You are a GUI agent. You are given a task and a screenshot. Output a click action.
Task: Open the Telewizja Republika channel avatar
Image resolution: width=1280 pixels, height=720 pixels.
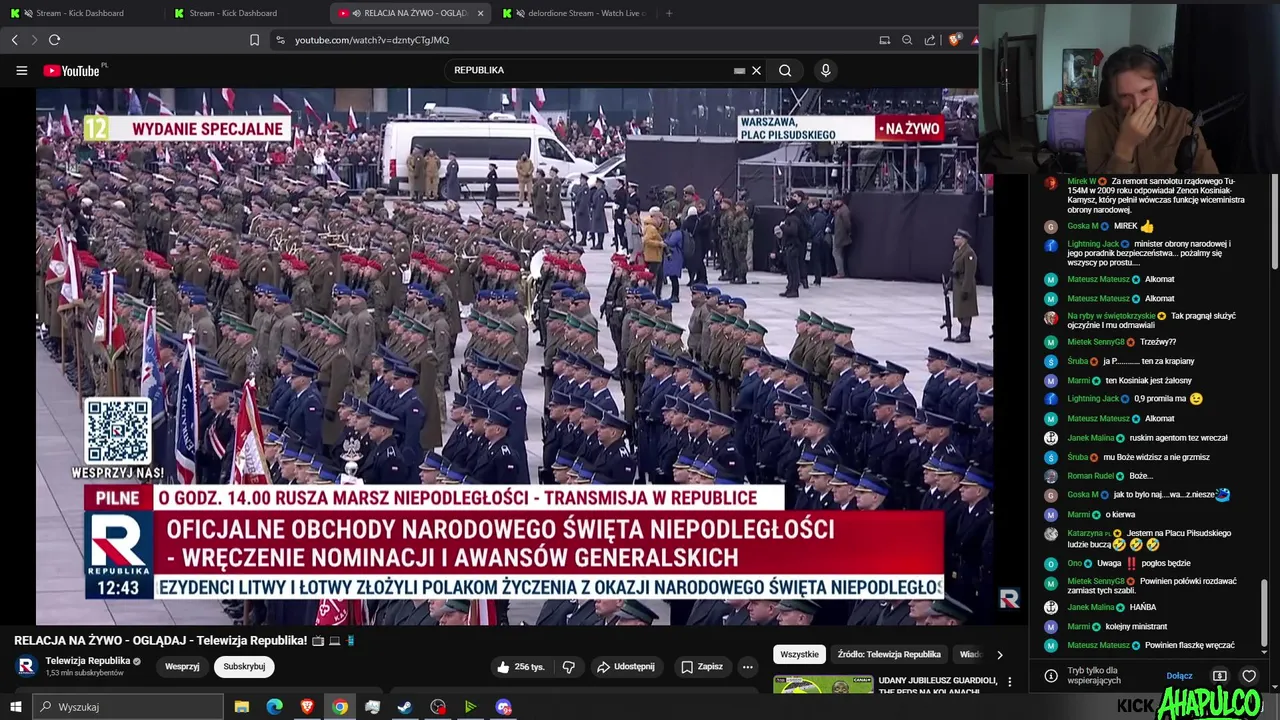pyautogui.click(x=27, y=666)
